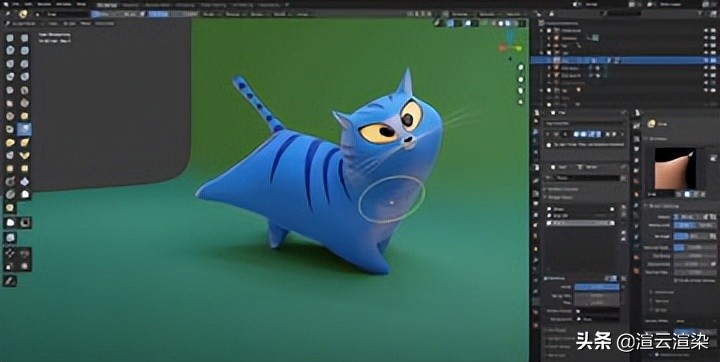Image resolution: width=720 pixels, height=362 pixels.
Task: Choose the Nudge brush
Action: 10,169
